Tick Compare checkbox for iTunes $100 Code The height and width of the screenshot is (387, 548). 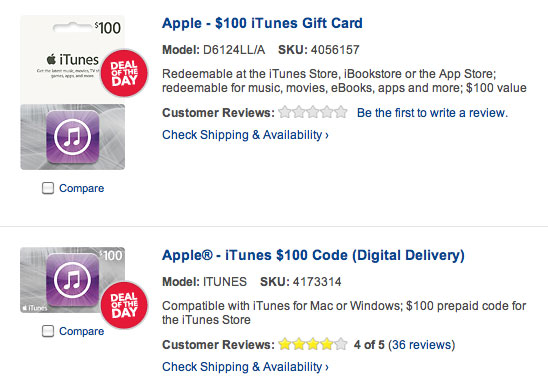pyautogui.click(x=48, y=331)
